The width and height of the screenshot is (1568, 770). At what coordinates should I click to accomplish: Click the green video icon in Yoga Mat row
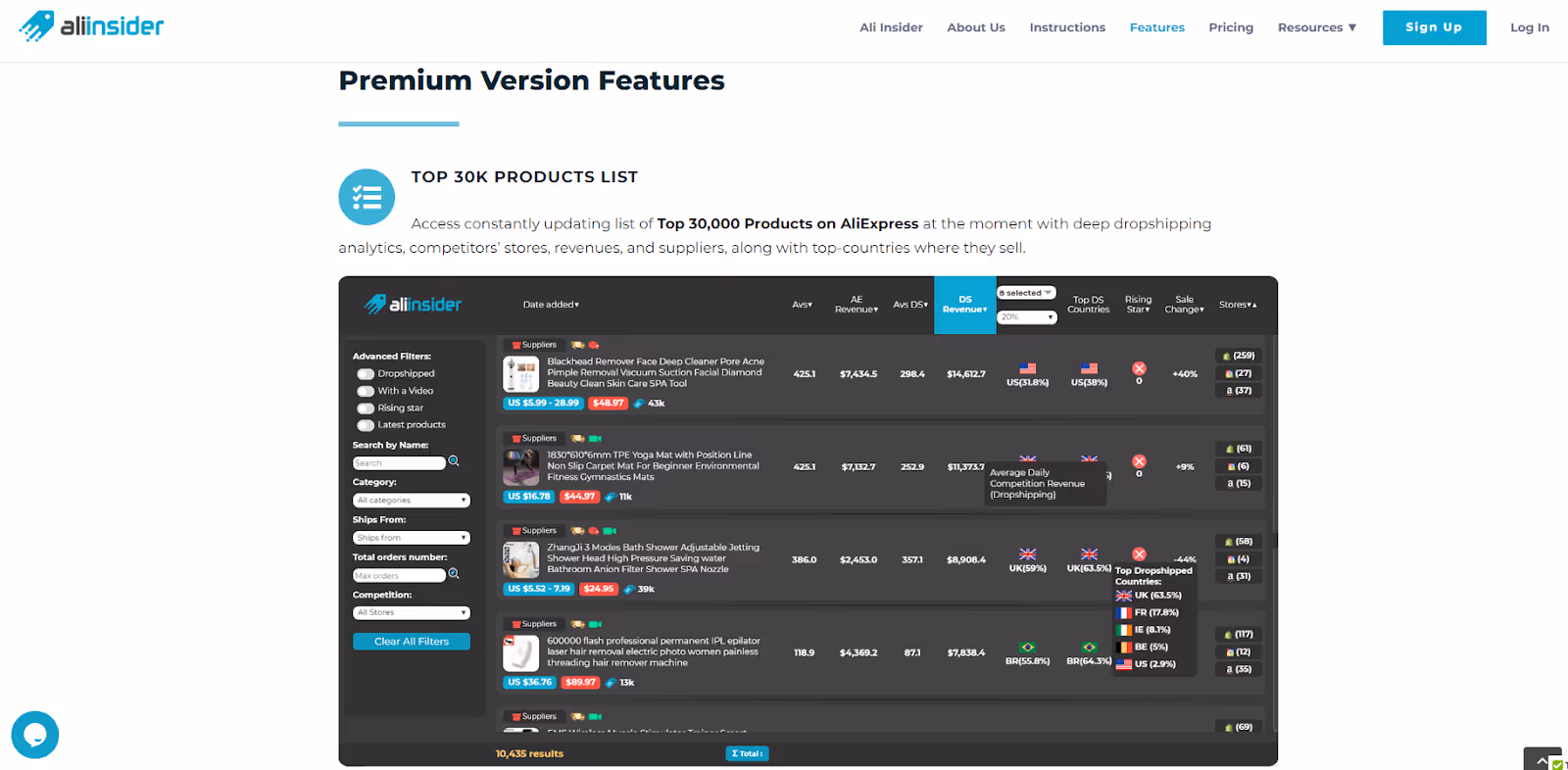coord(595,439)
